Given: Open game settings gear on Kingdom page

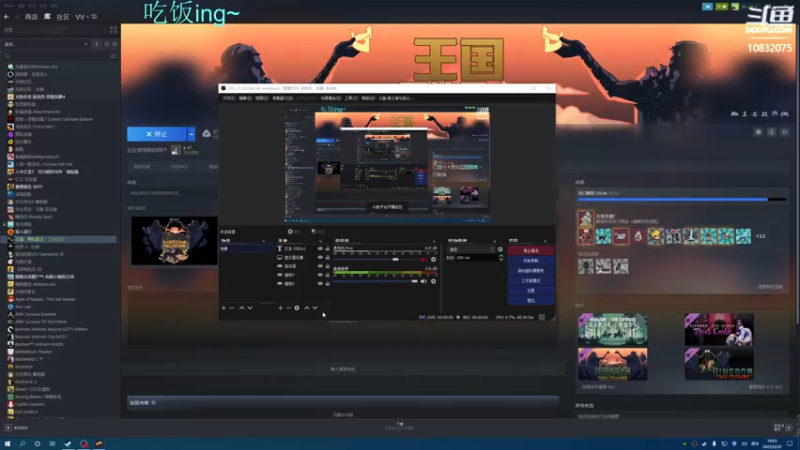Looking at the screenshot, I should click(758, 132).
